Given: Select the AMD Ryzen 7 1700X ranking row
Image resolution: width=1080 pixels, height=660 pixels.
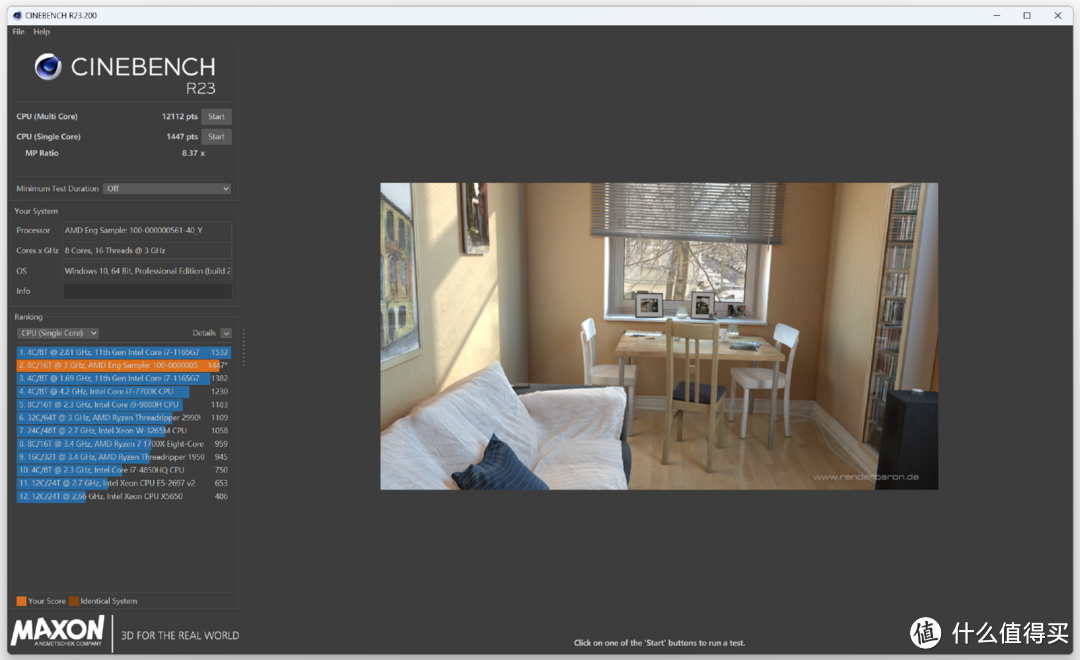Looking at the screenshot, I should pyautogui.click(x=123, y=444).
